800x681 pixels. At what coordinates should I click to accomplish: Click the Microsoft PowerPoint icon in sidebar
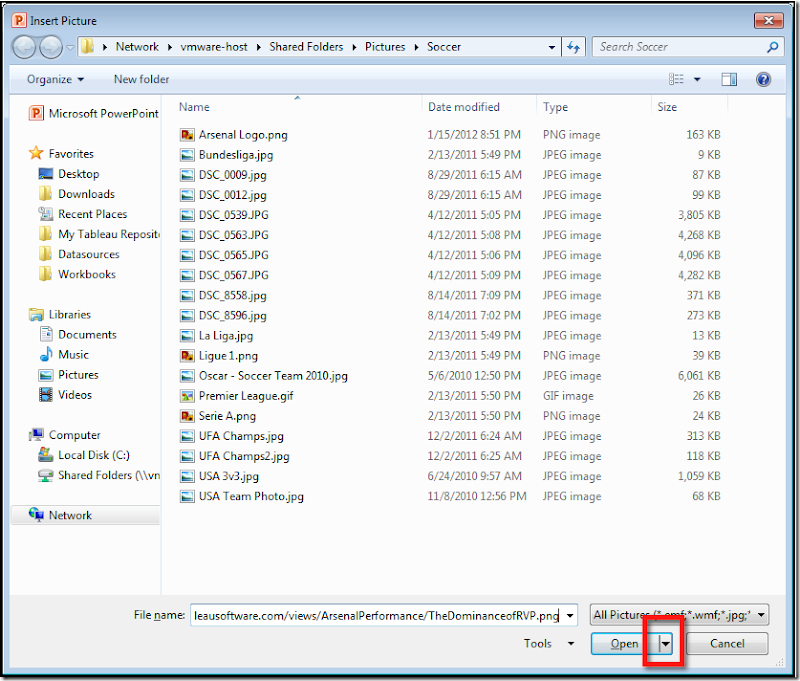[x=36, y=113]
